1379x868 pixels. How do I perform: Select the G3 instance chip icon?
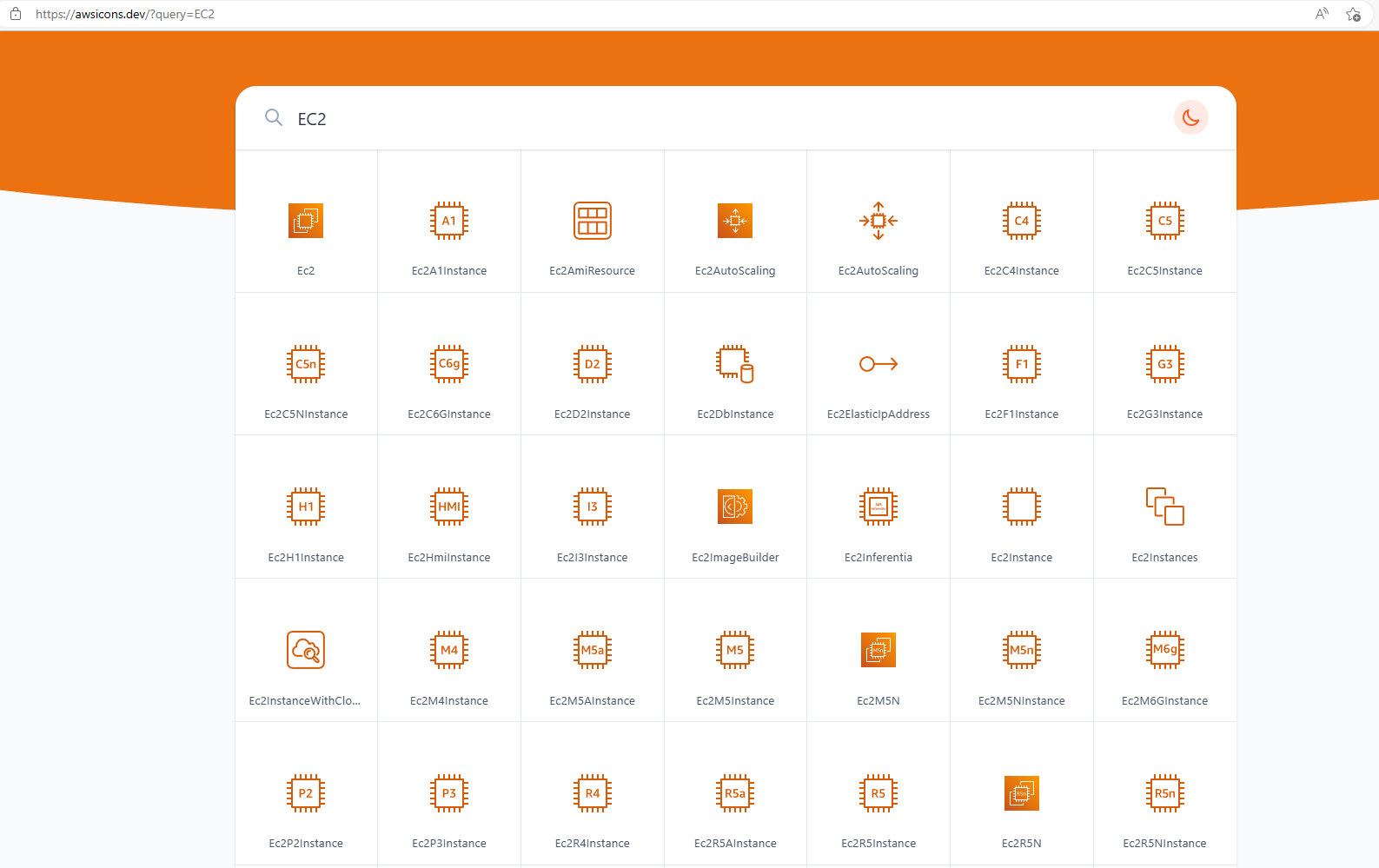click(1165, 364)
